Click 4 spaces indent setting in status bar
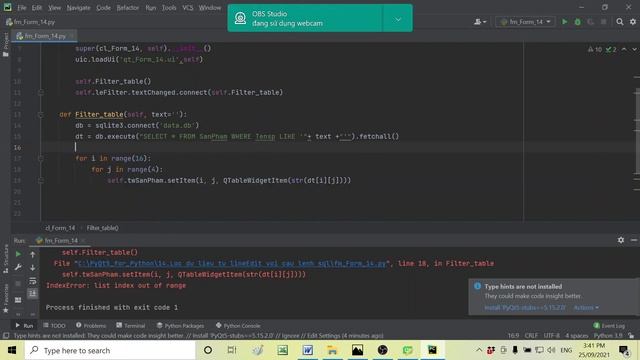This screenshot has height=360, width=640. pos(577,336)
